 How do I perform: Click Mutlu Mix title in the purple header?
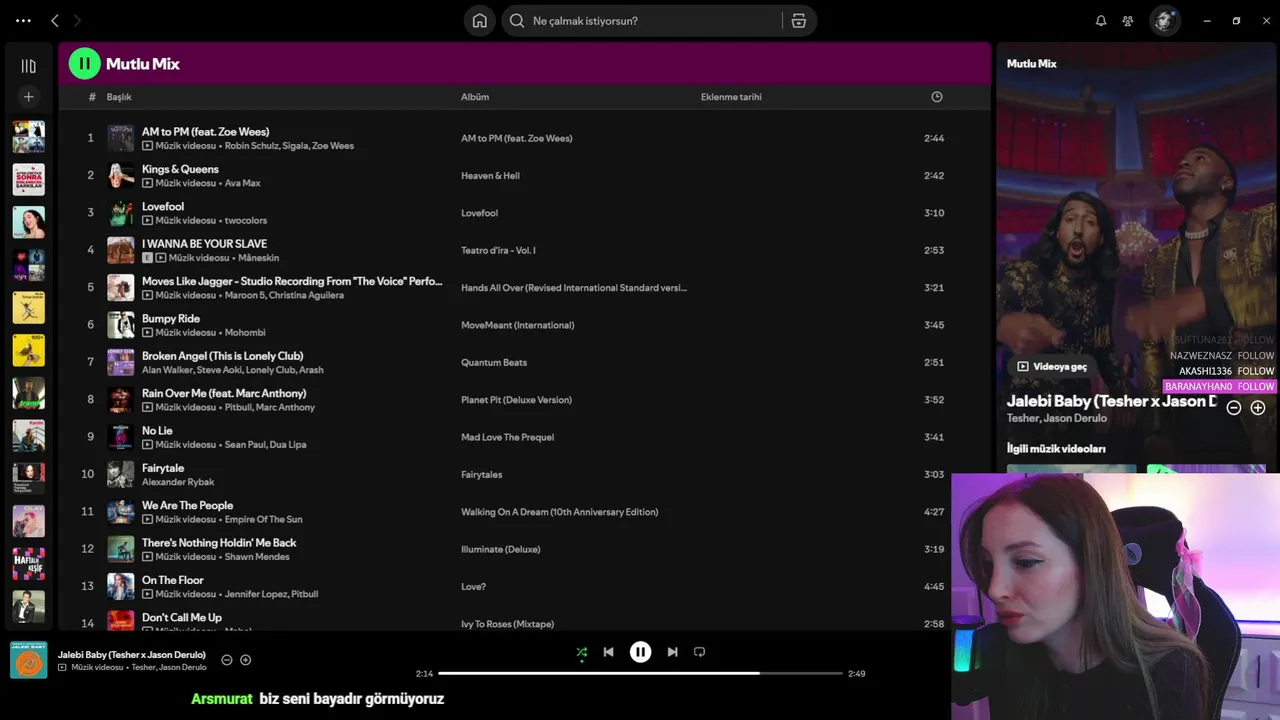coord(143,64)
